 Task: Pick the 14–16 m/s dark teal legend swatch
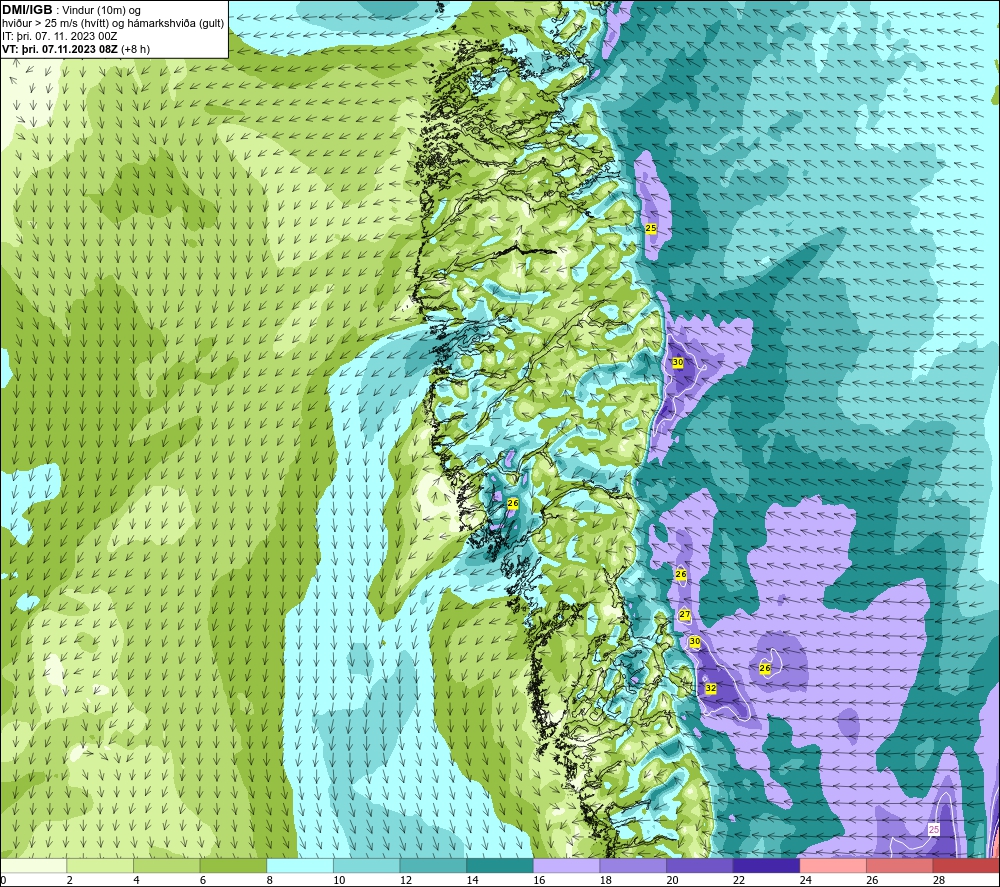[499, 865]
